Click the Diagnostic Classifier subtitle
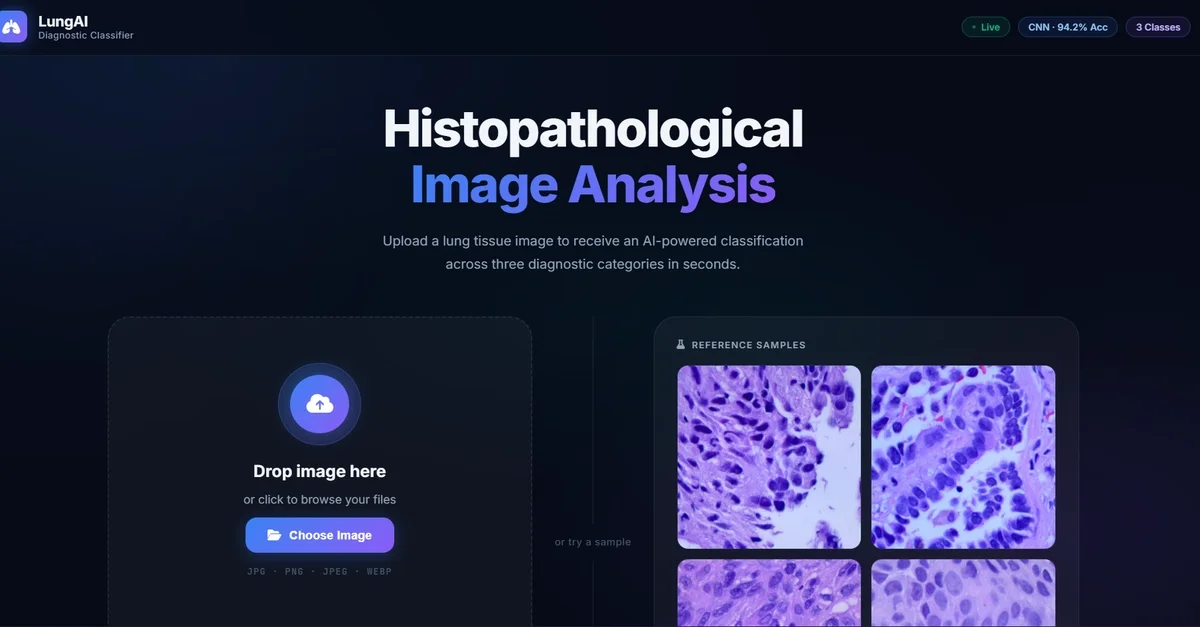This screenshot has width=1200, height=627. (85, 36)
